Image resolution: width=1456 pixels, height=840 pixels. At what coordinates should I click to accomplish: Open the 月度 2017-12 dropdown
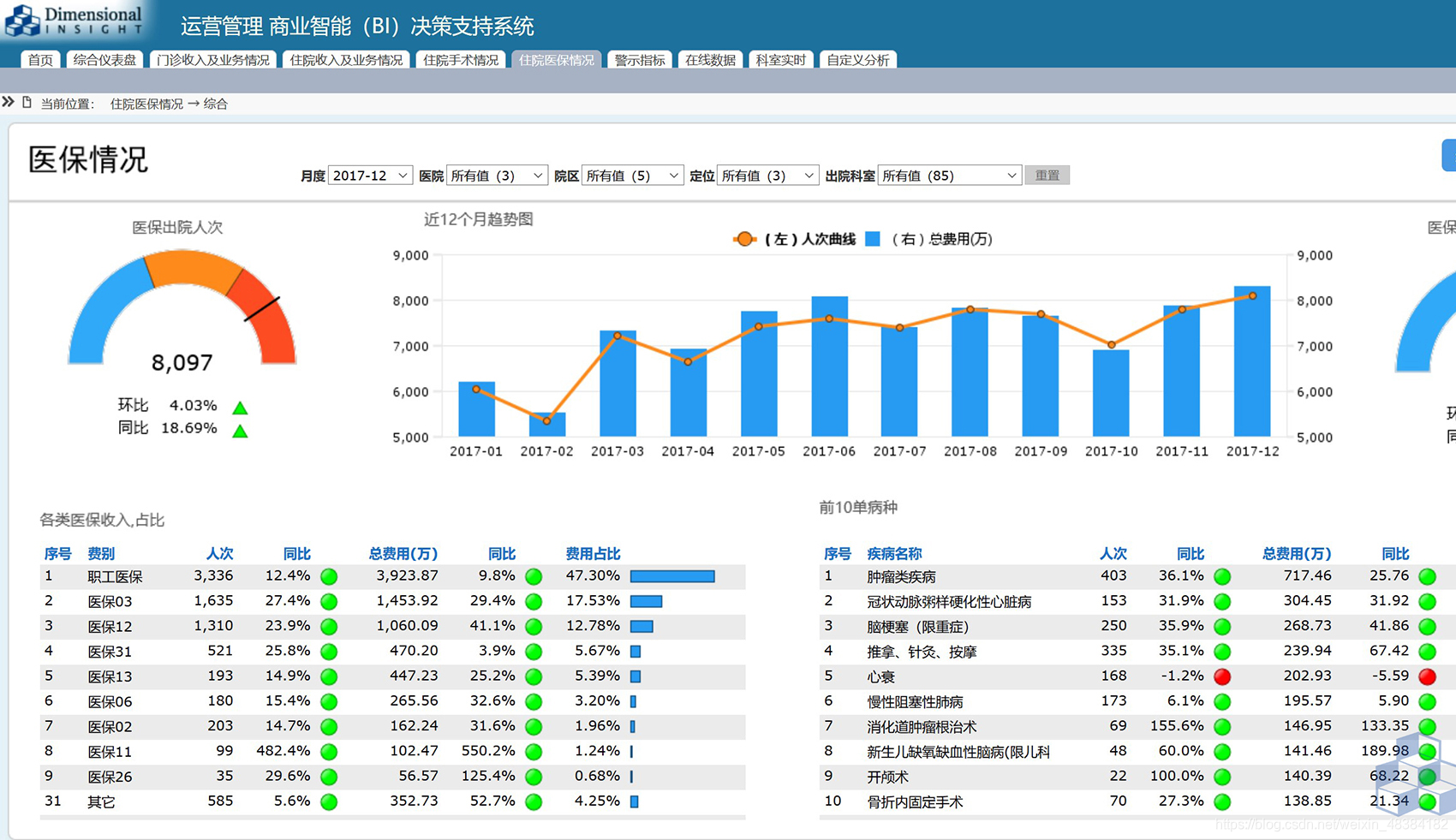370,176
